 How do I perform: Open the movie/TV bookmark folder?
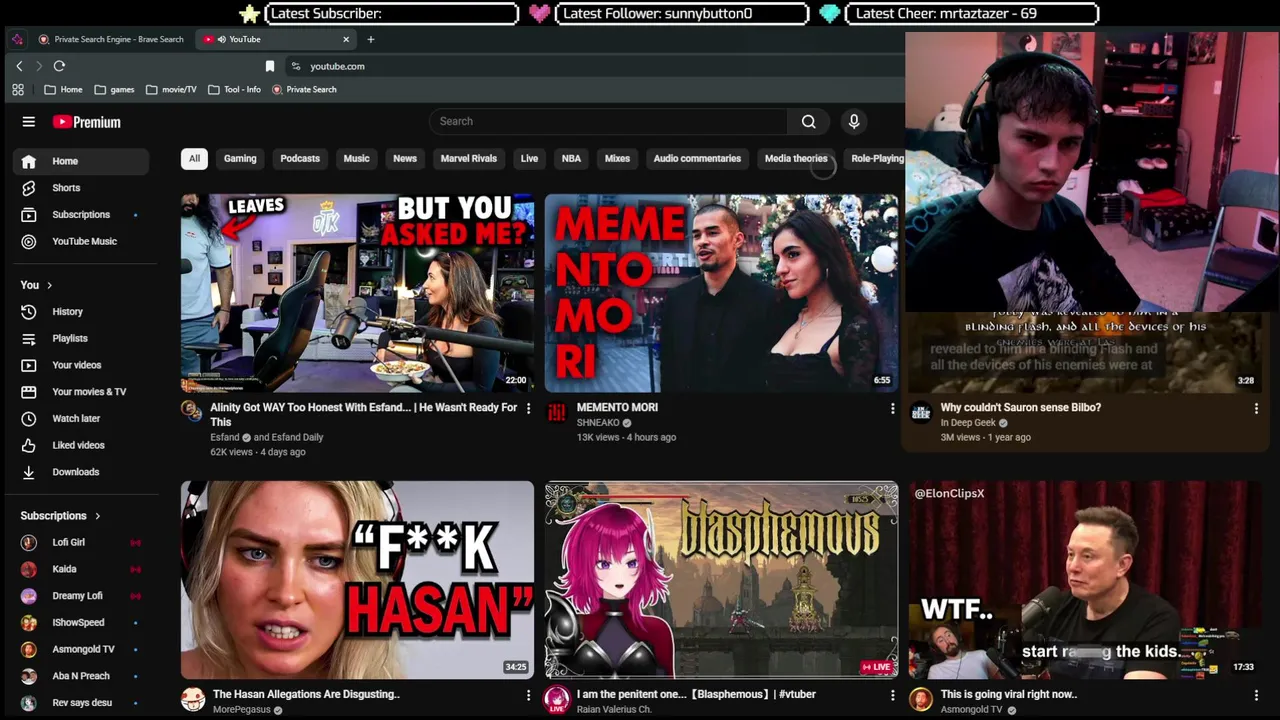pos(171,90)
